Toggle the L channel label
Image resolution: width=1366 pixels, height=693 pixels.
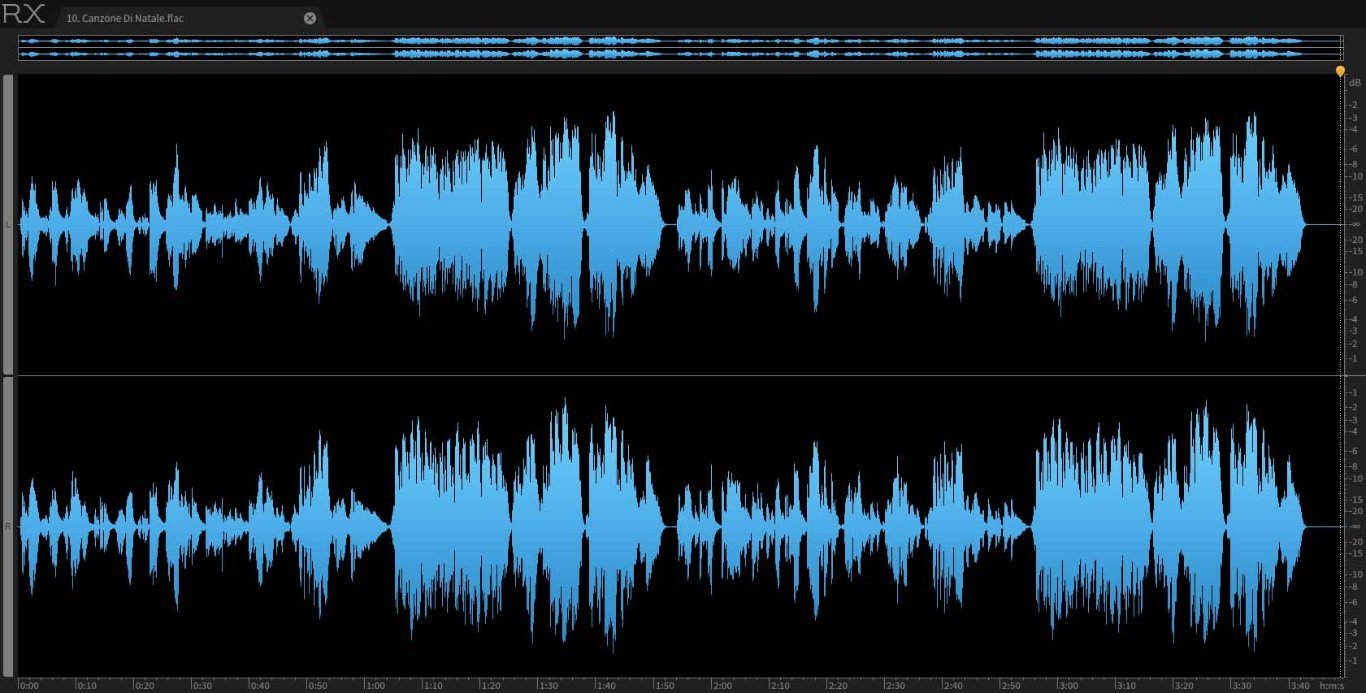[8, 224]
